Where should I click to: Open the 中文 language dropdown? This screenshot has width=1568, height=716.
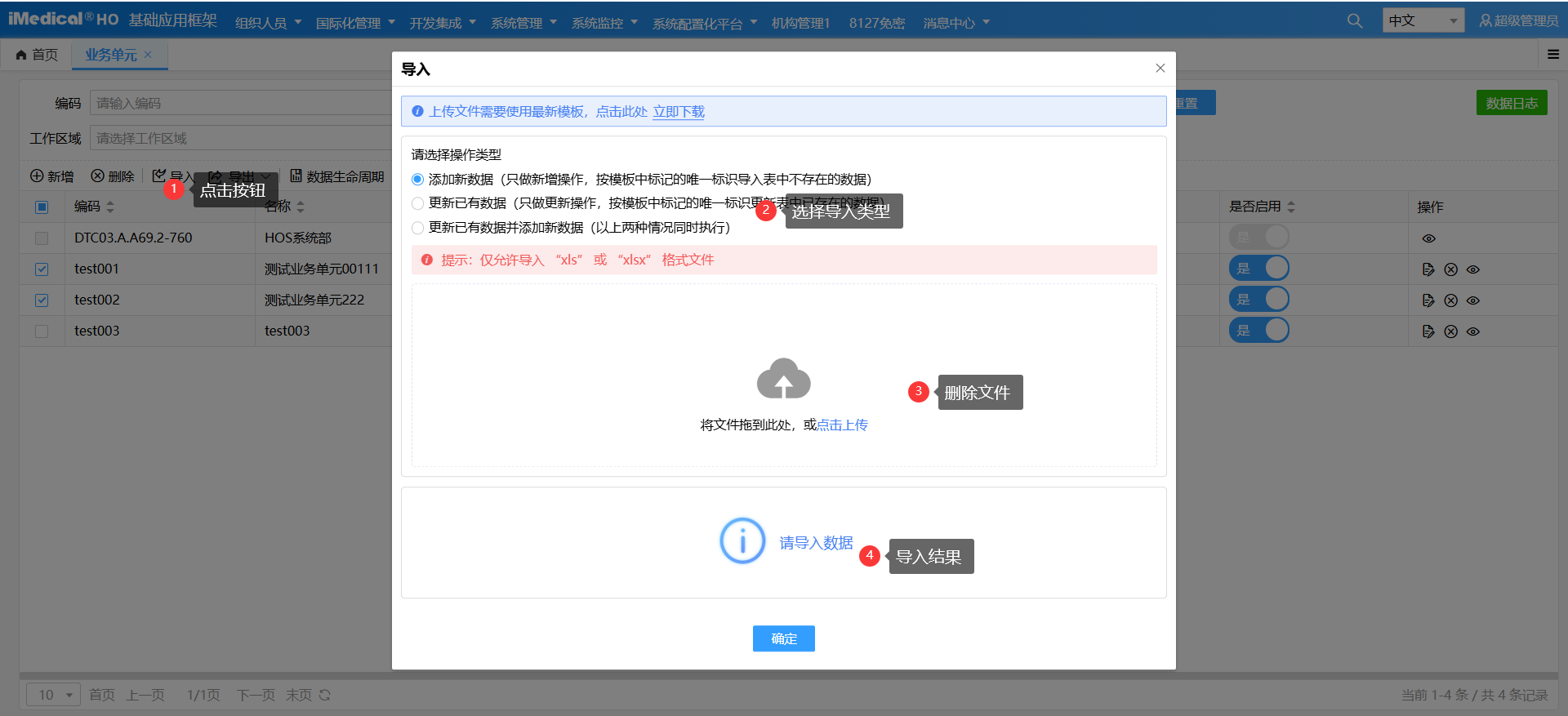(1423, 20)
